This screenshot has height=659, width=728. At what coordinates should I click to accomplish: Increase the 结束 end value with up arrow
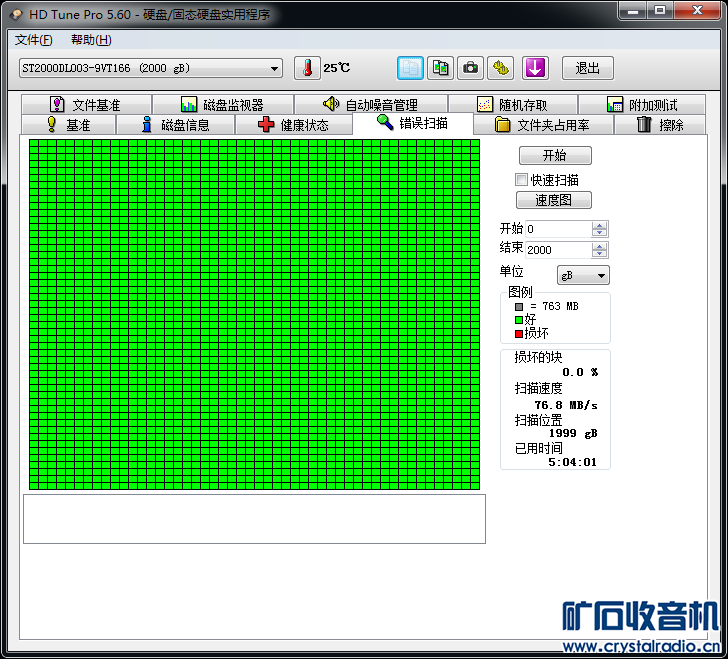pyautogui.click(x=599, y=246)
